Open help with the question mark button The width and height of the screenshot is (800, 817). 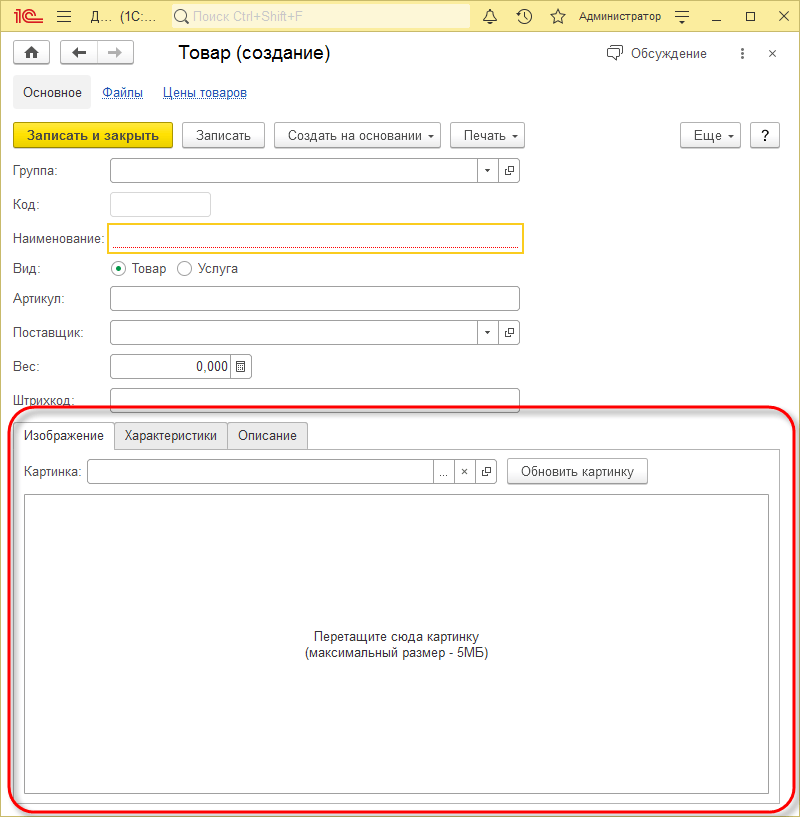pyautogui.click(x=765, y=135)
